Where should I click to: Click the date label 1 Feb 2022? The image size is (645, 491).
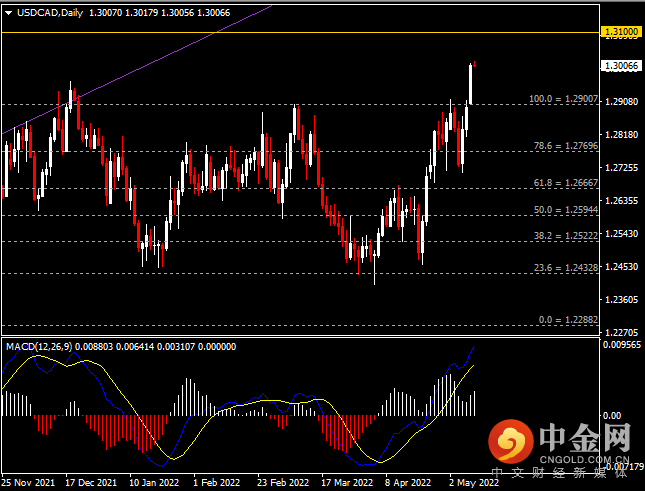tap(216, 482)
